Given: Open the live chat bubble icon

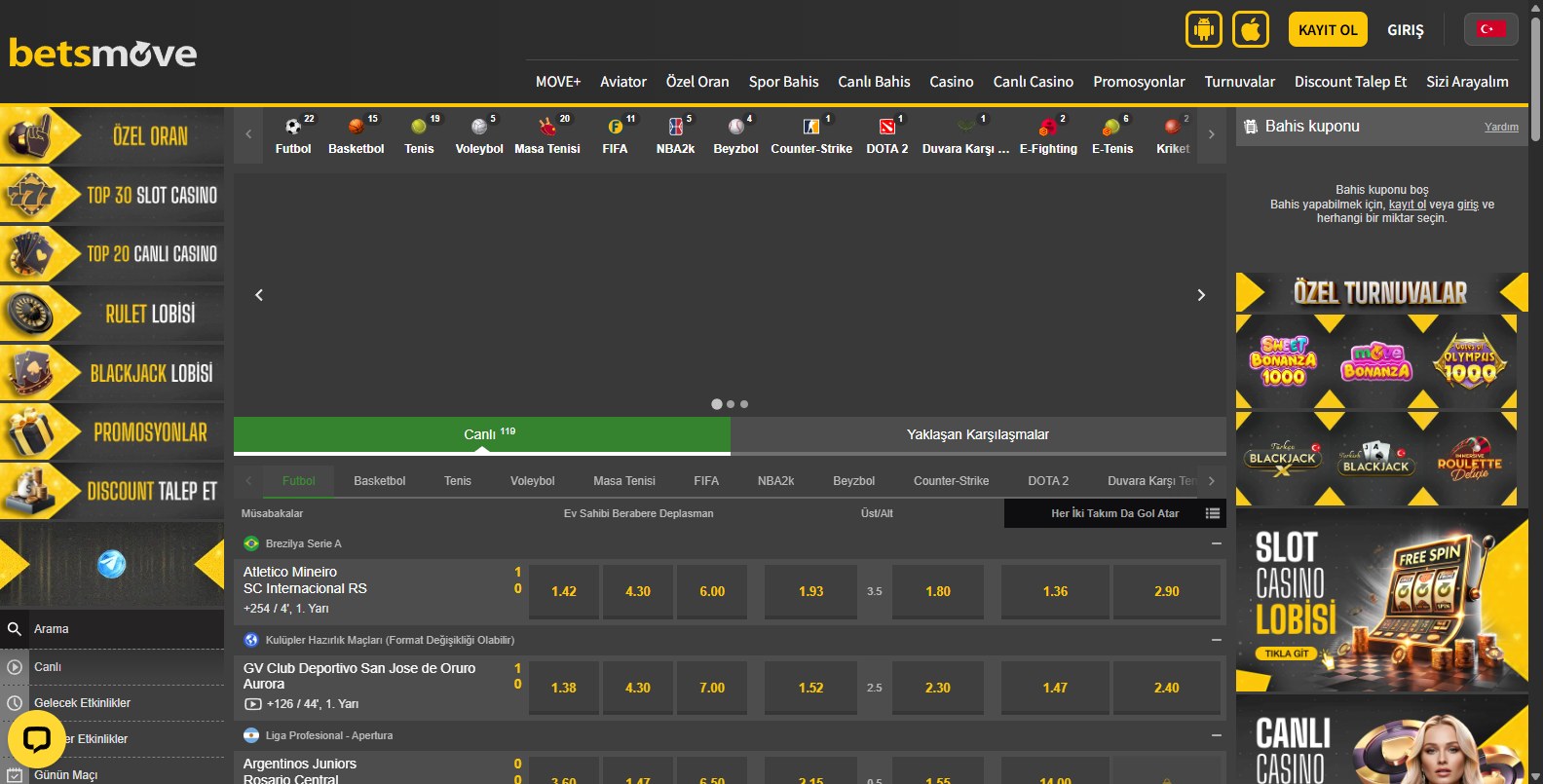Looking at the screenshot, I should (x=36, y=740).
